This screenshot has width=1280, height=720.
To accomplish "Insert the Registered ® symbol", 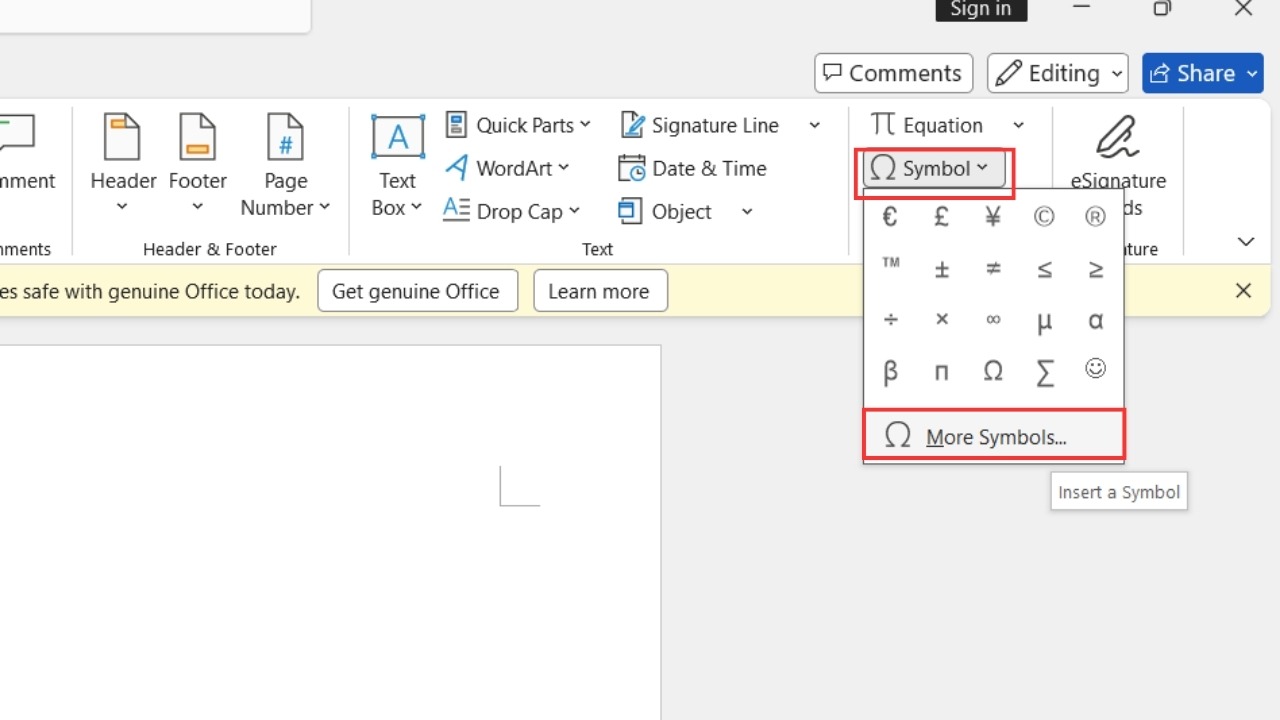I will tap(1095, 217).
